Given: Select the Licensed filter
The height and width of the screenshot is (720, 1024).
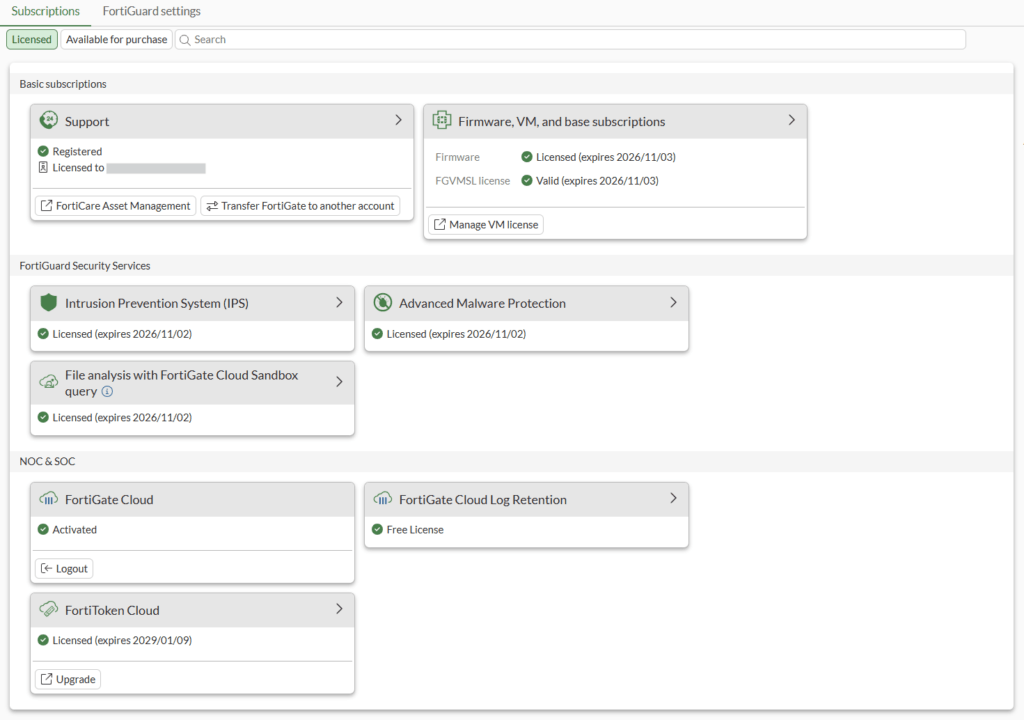Looking at the screenshot, I should tap(31, 39).
